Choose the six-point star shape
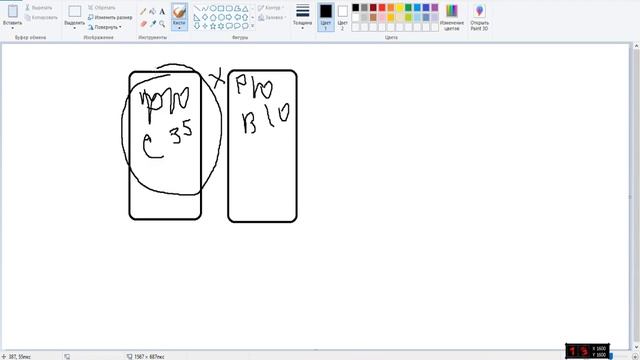The image size is (640, 360). point(221,26)
